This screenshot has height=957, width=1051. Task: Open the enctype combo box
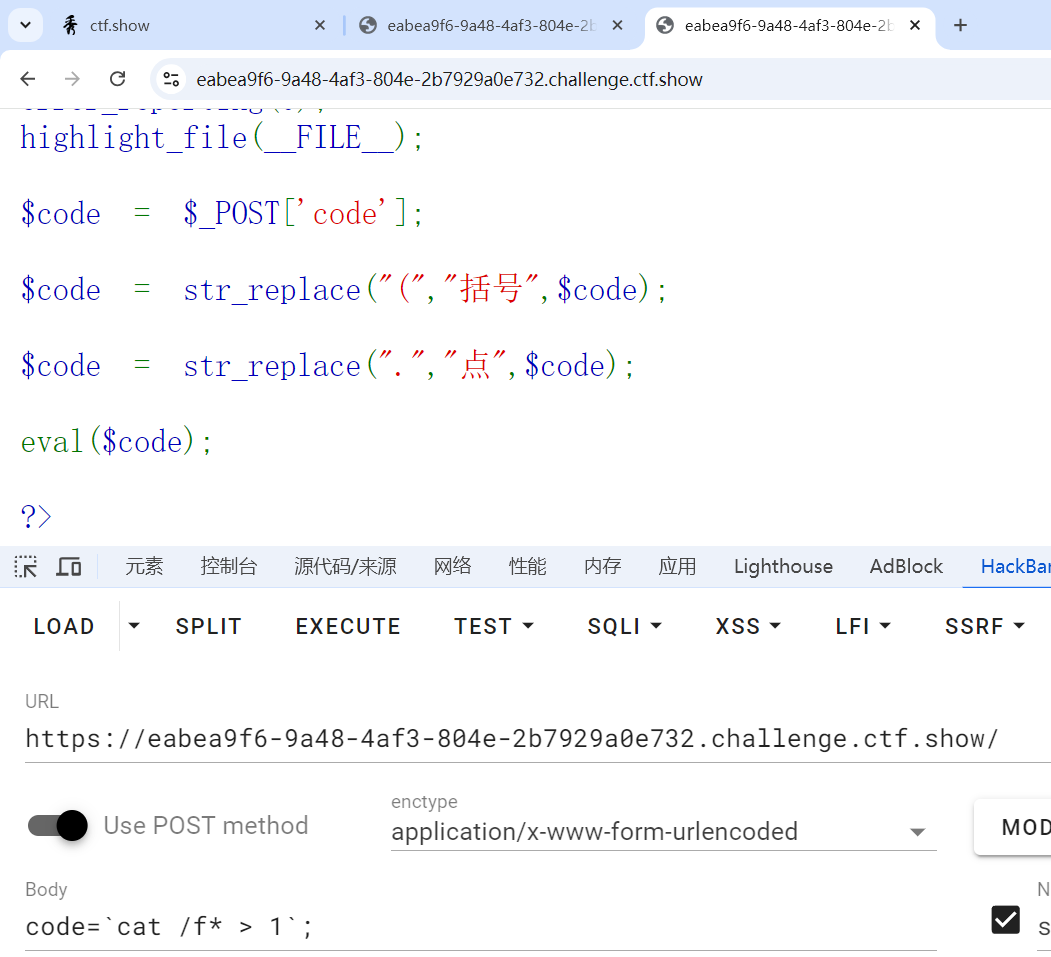click(663, 832)
